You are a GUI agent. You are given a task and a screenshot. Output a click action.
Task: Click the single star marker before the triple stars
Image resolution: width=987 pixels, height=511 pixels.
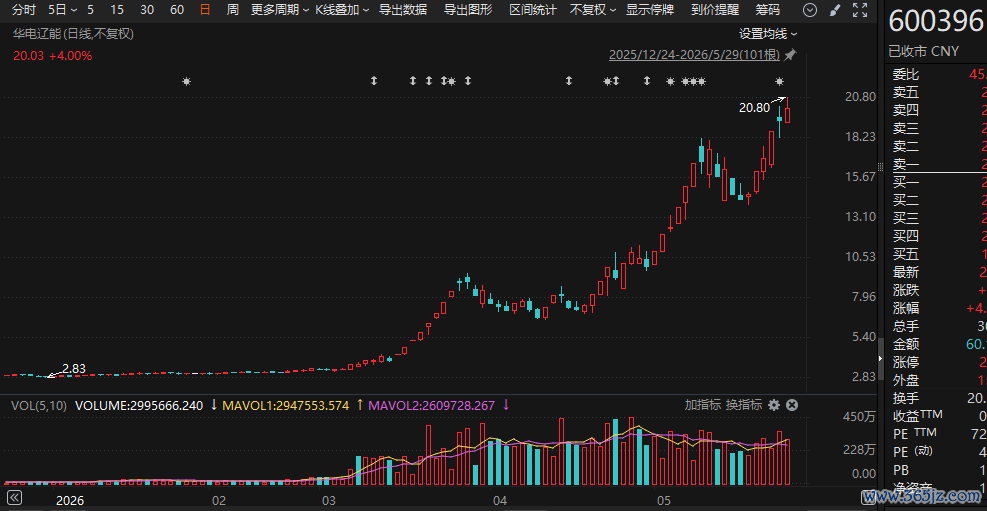[x=670, y=81]
